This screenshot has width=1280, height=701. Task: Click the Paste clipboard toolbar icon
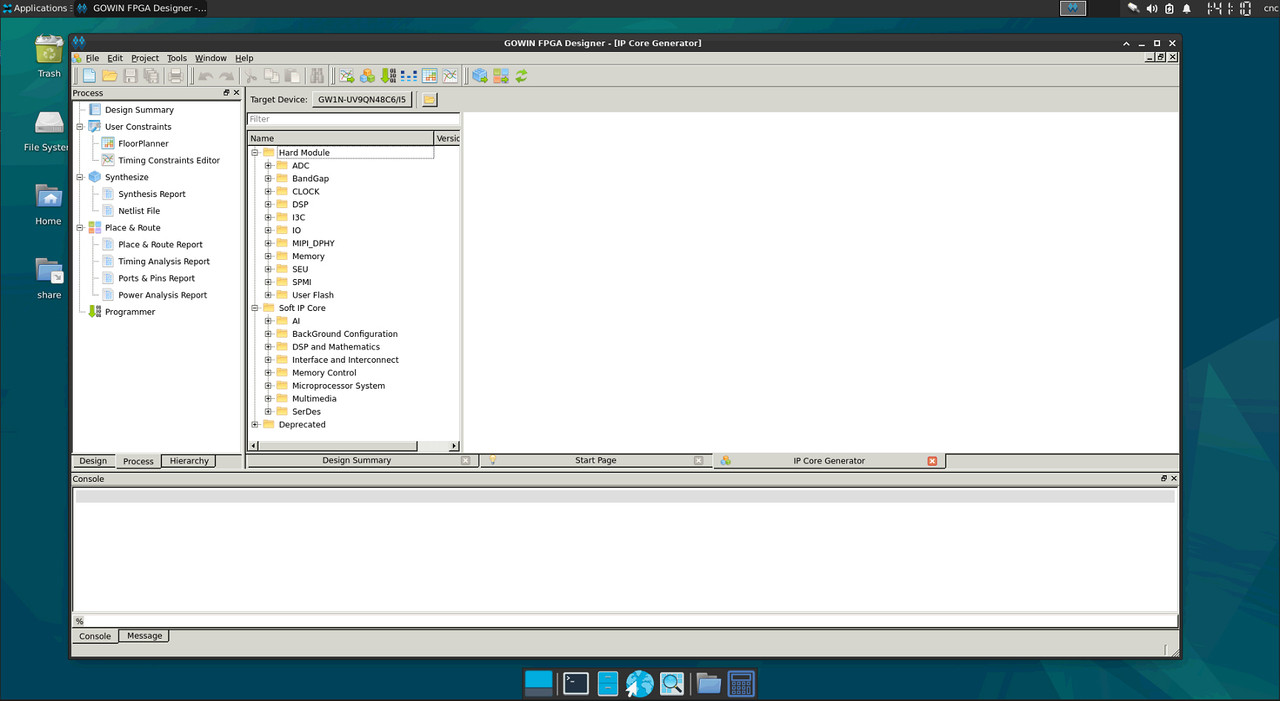pyautogui.click(x=292, y=76)
